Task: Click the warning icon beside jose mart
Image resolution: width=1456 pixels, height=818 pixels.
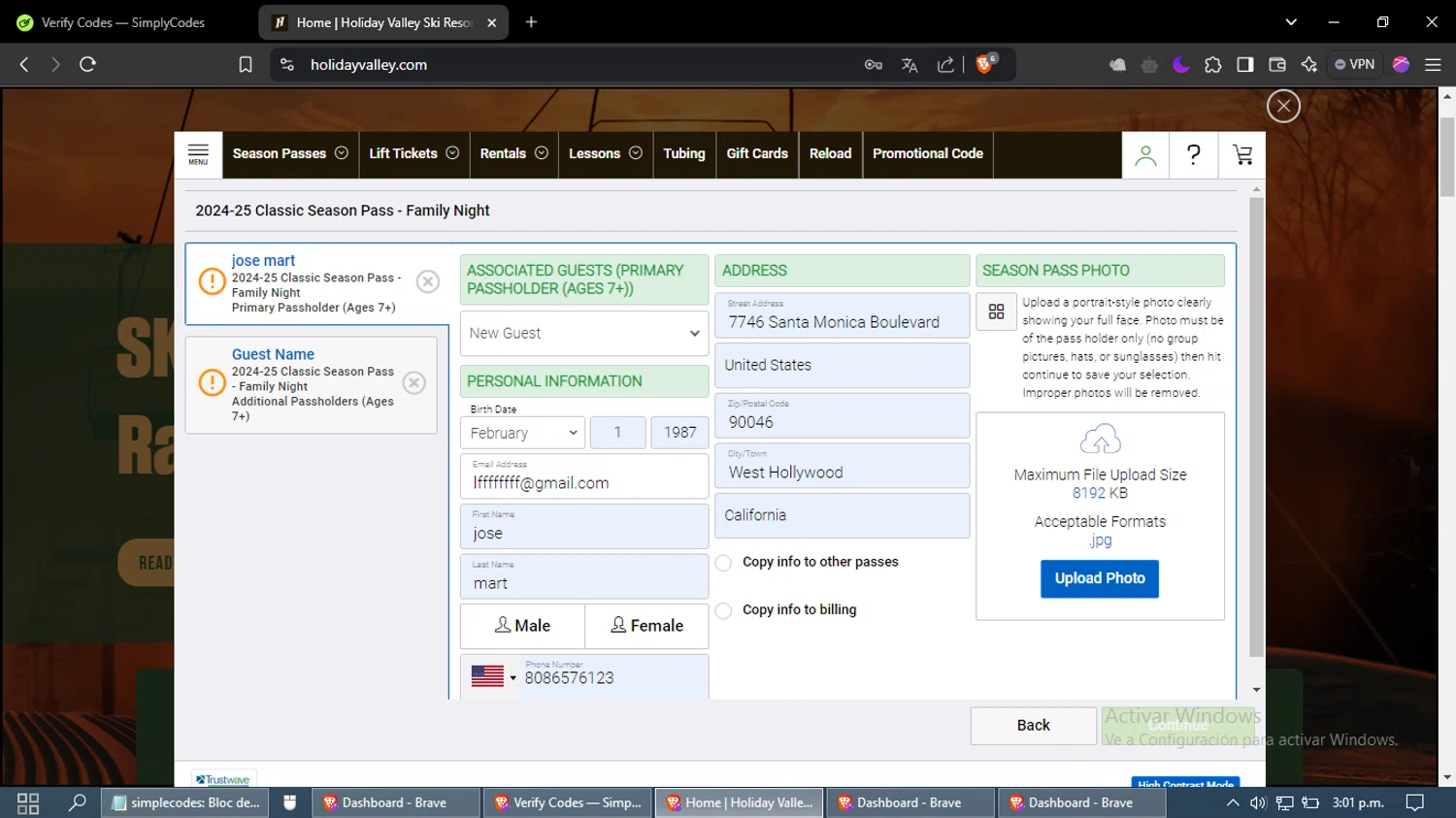Action: point(212,281)
